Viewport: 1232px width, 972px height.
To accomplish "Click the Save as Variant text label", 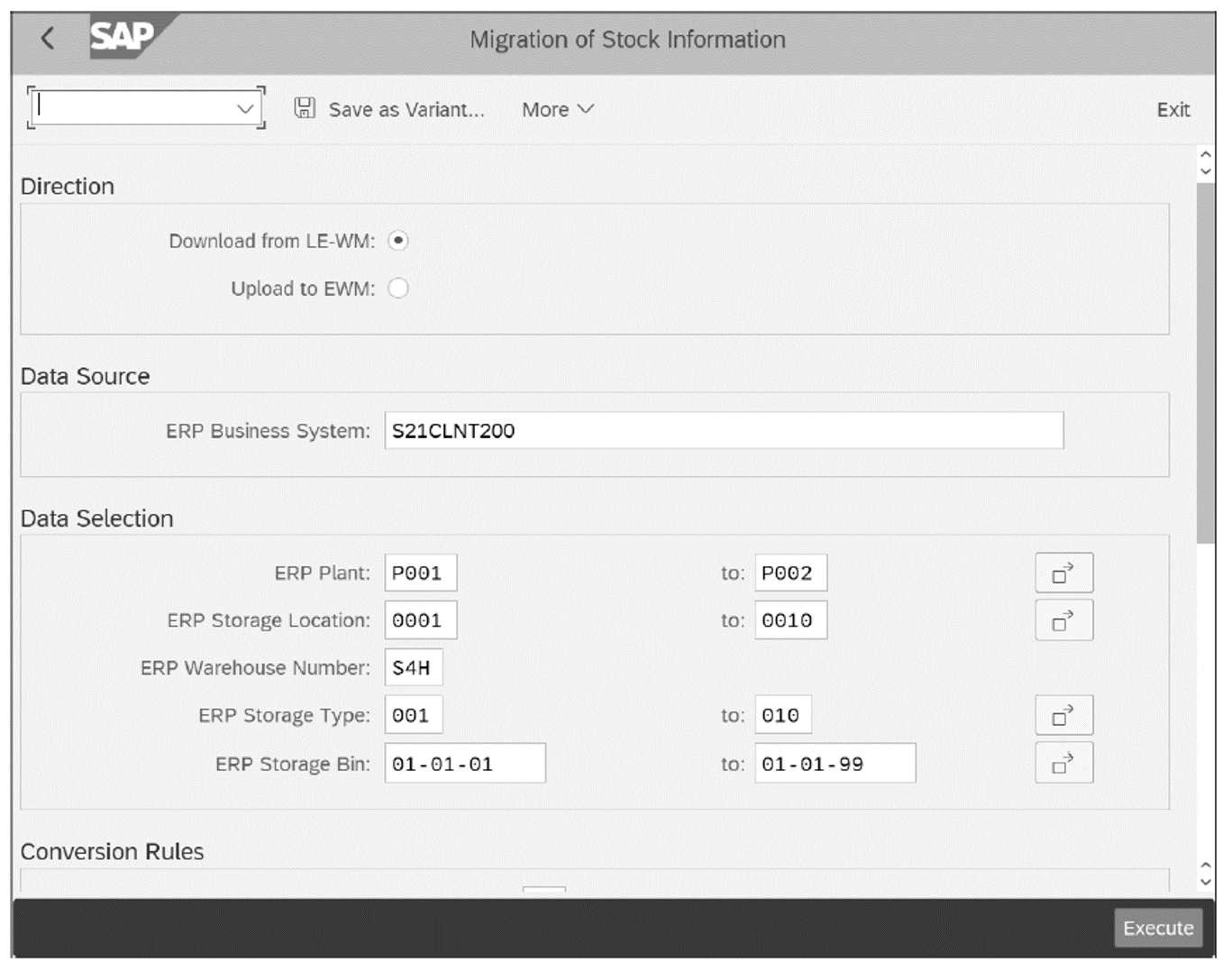I will tap(406, 109).
